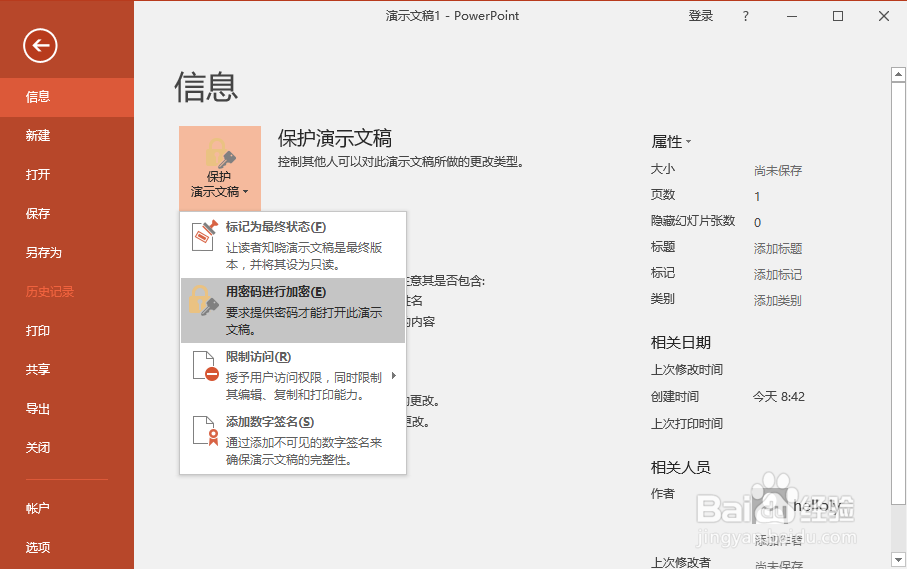The width and height of the screenshot is (907, 569).
Task: Open the 保护演示文稿 lock icon button
Action: click(x=220, y=168)
